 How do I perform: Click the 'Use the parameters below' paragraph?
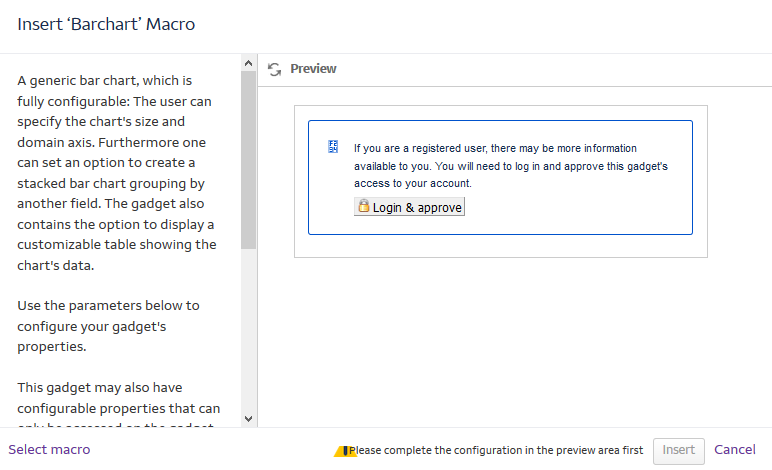[x=108, y=326]
